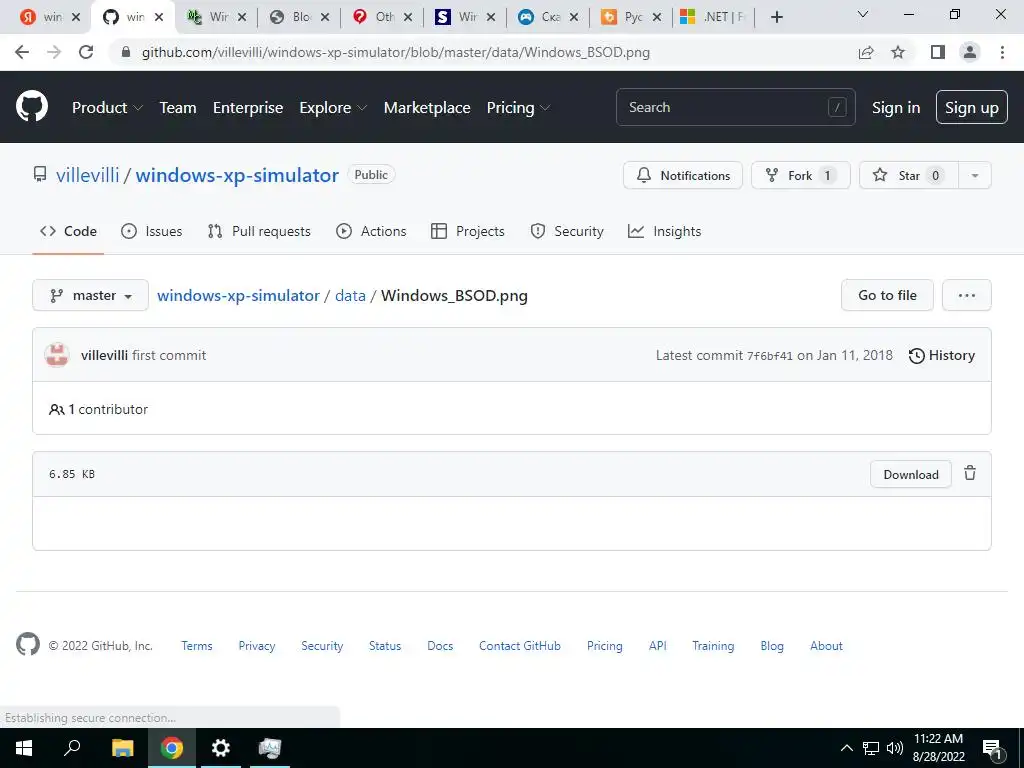Viewport: 1024px width, 768px height.
Task: Open Chrome profile avatar icon
Action: tap(970, 52)
